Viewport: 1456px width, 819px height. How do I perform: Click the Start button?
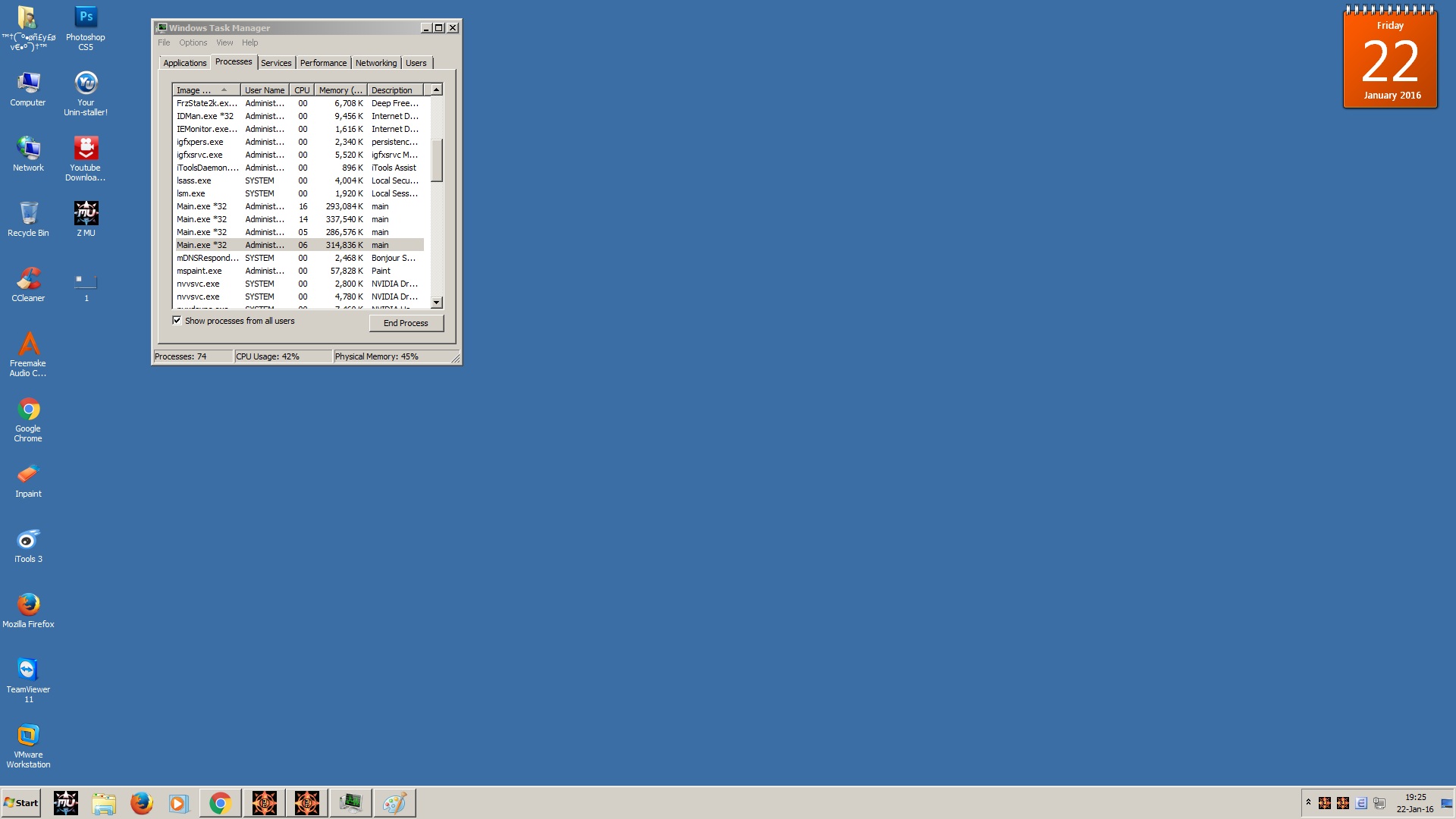coord(21,803)
